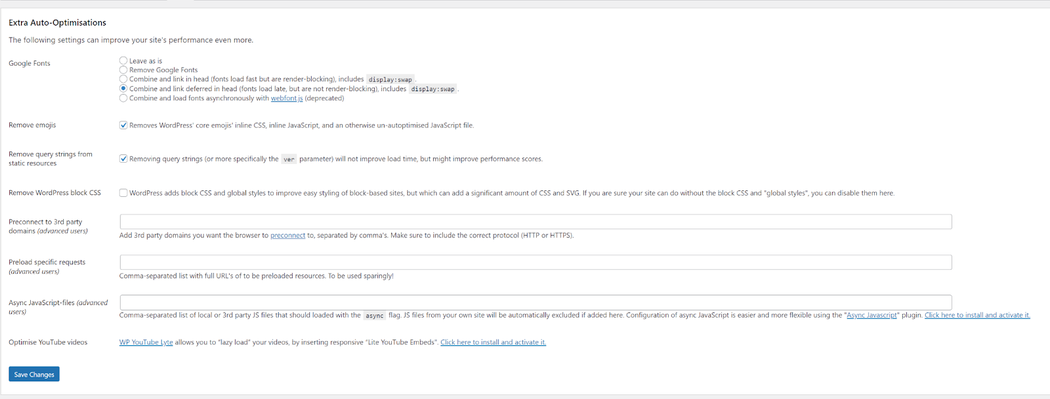This screenshot has height=399, width=1050.
Task: Select 'Combine and link deferred in head' option
Action: click(x=123, y=88)
